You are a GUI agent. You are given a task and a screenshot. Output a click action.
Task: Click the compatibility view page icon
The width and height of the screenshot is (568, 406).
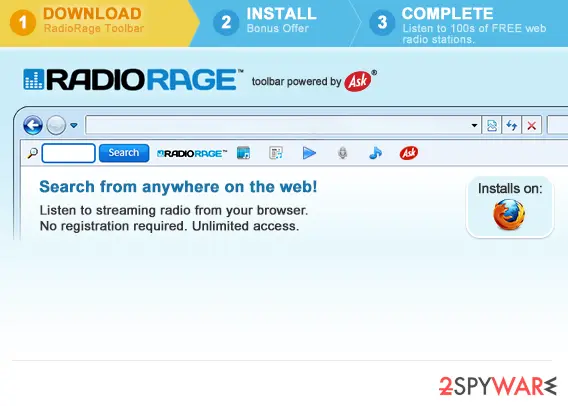click(x=492, y=125)
